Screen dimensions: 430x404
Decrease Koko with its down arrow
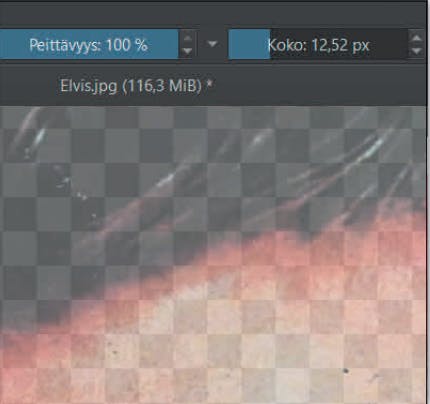click(416, 51)
